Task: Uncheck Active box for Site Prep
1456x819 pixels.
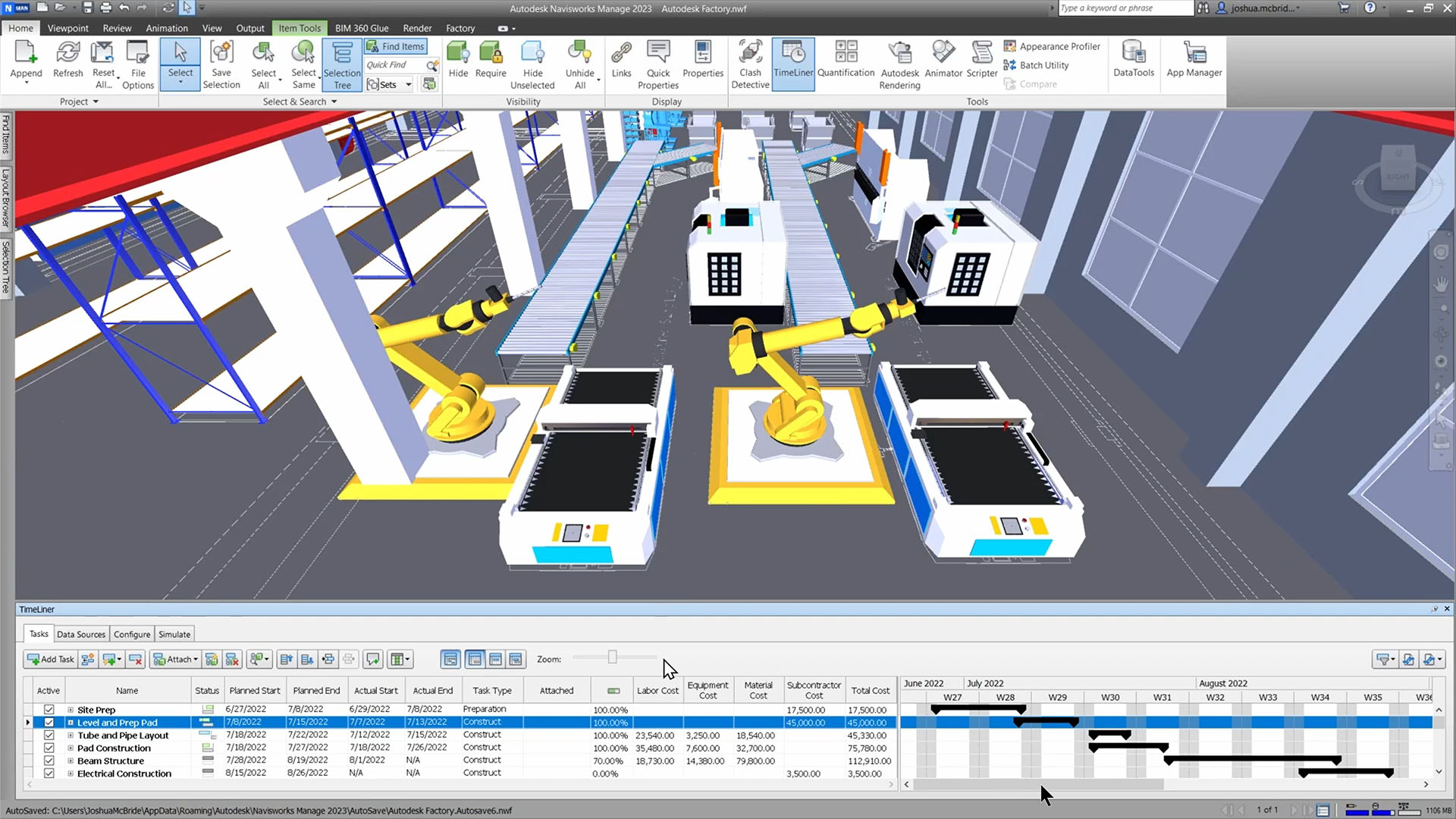Action: [49, 710]
